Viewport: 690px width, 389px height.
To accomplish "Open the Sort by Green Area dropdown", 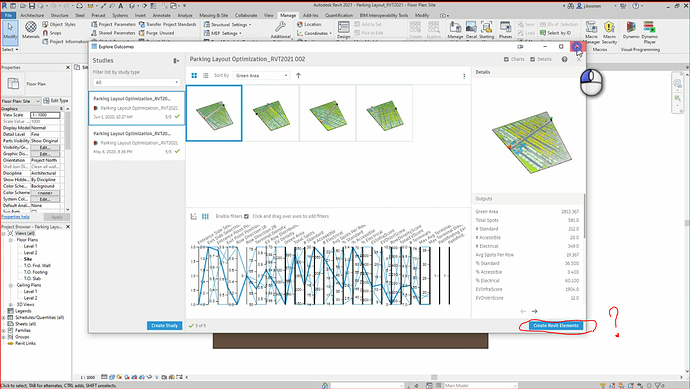I will pos(261,76).
